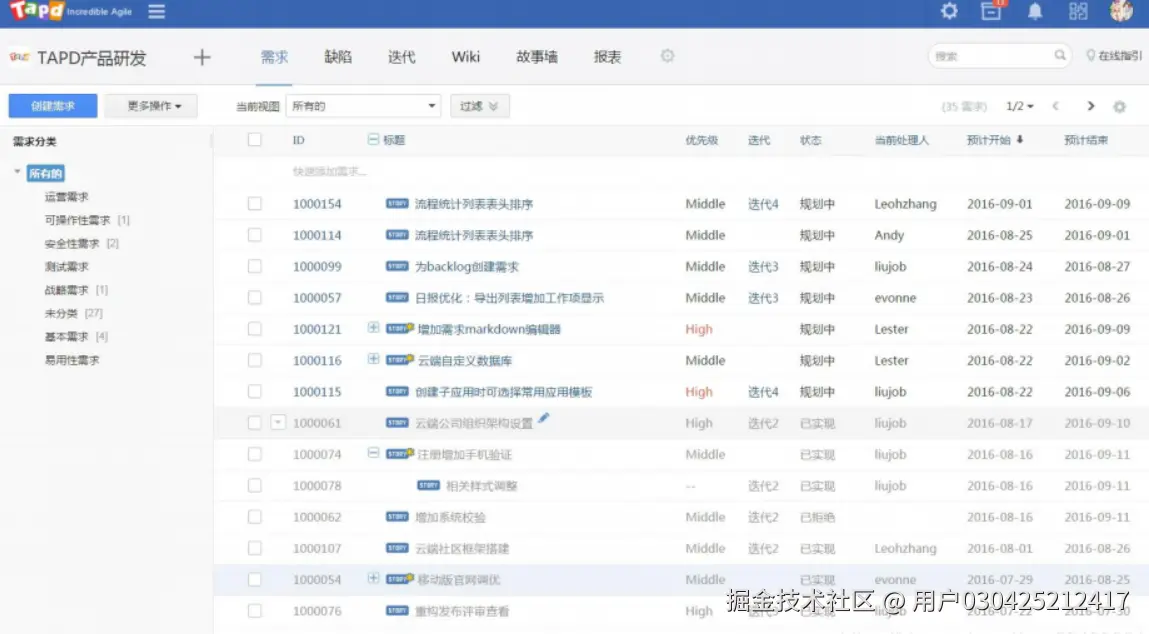Toggle the select-all checkbox in header
The height and width of the screenshot is (634, 1149).
point(254,139)
